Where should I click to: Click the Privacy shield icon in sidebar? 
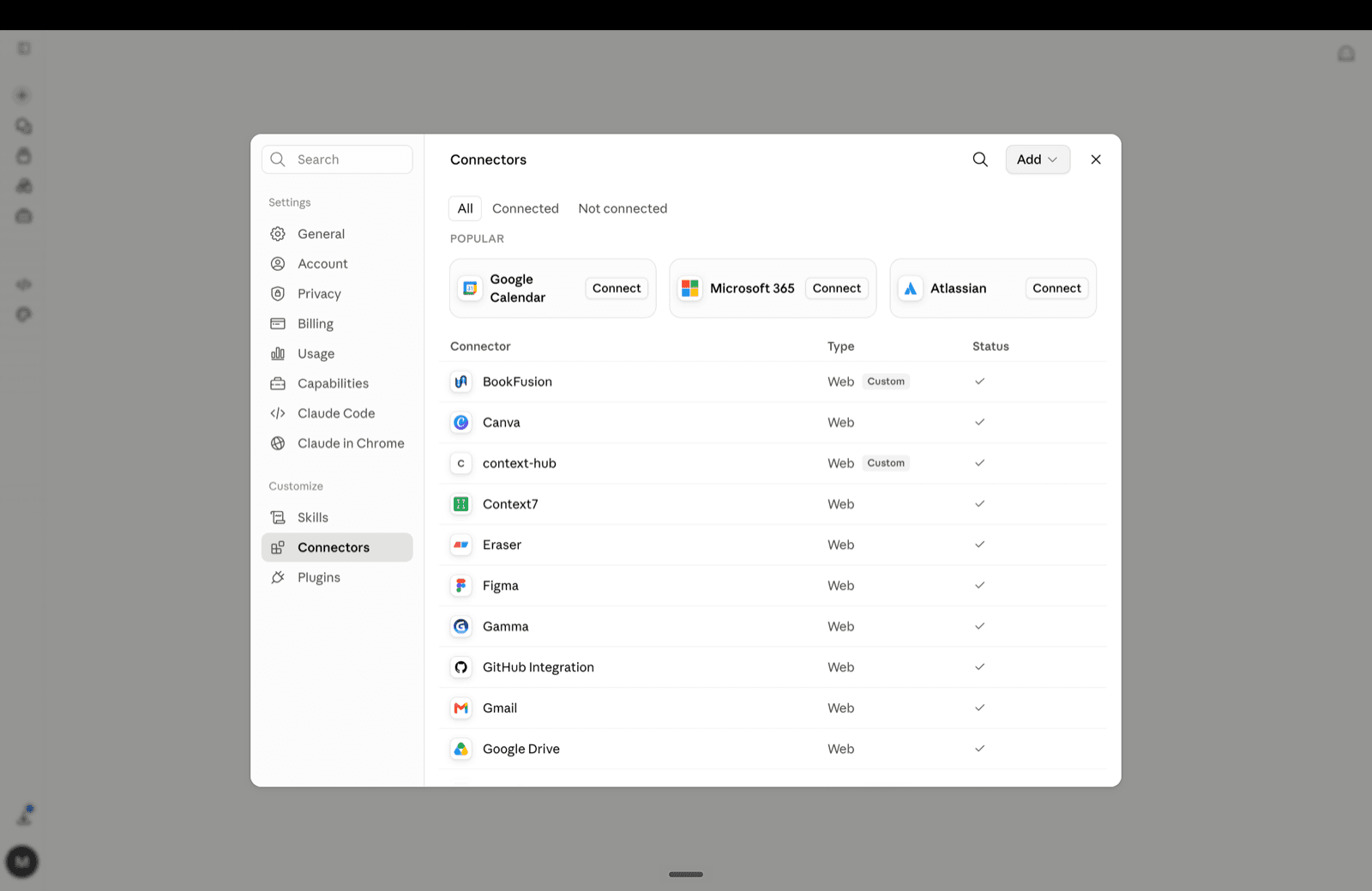click(x=278, y=293)
